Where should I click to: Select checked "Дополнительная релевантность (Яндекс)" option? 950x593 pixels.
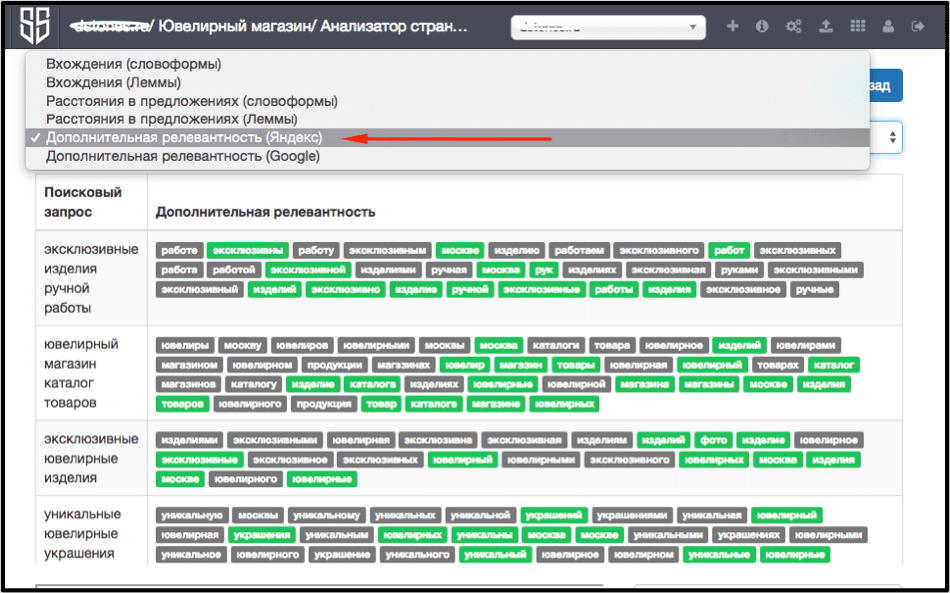pos(184,138)
